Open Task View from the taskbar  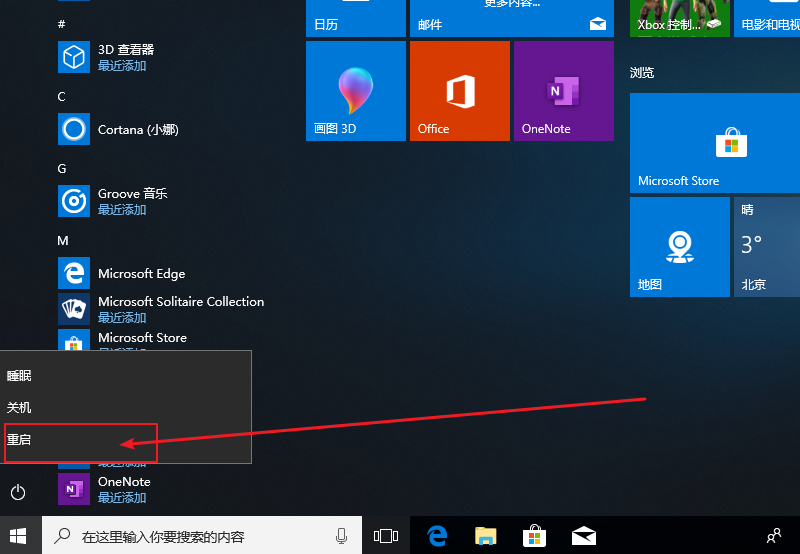pos(385,536)
